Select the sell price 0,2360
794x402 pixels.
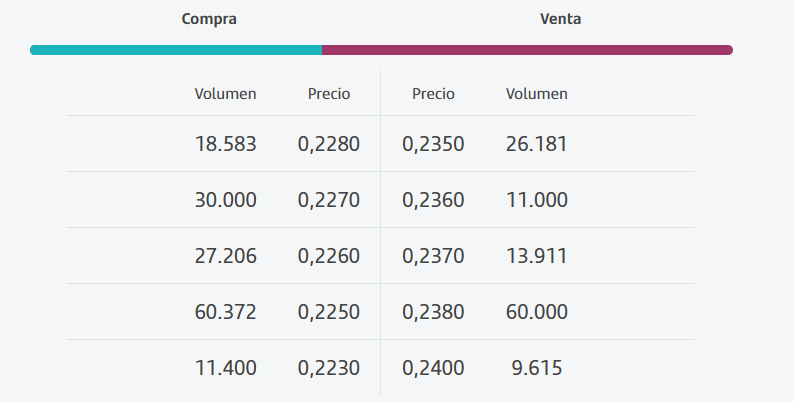[433, 200]
